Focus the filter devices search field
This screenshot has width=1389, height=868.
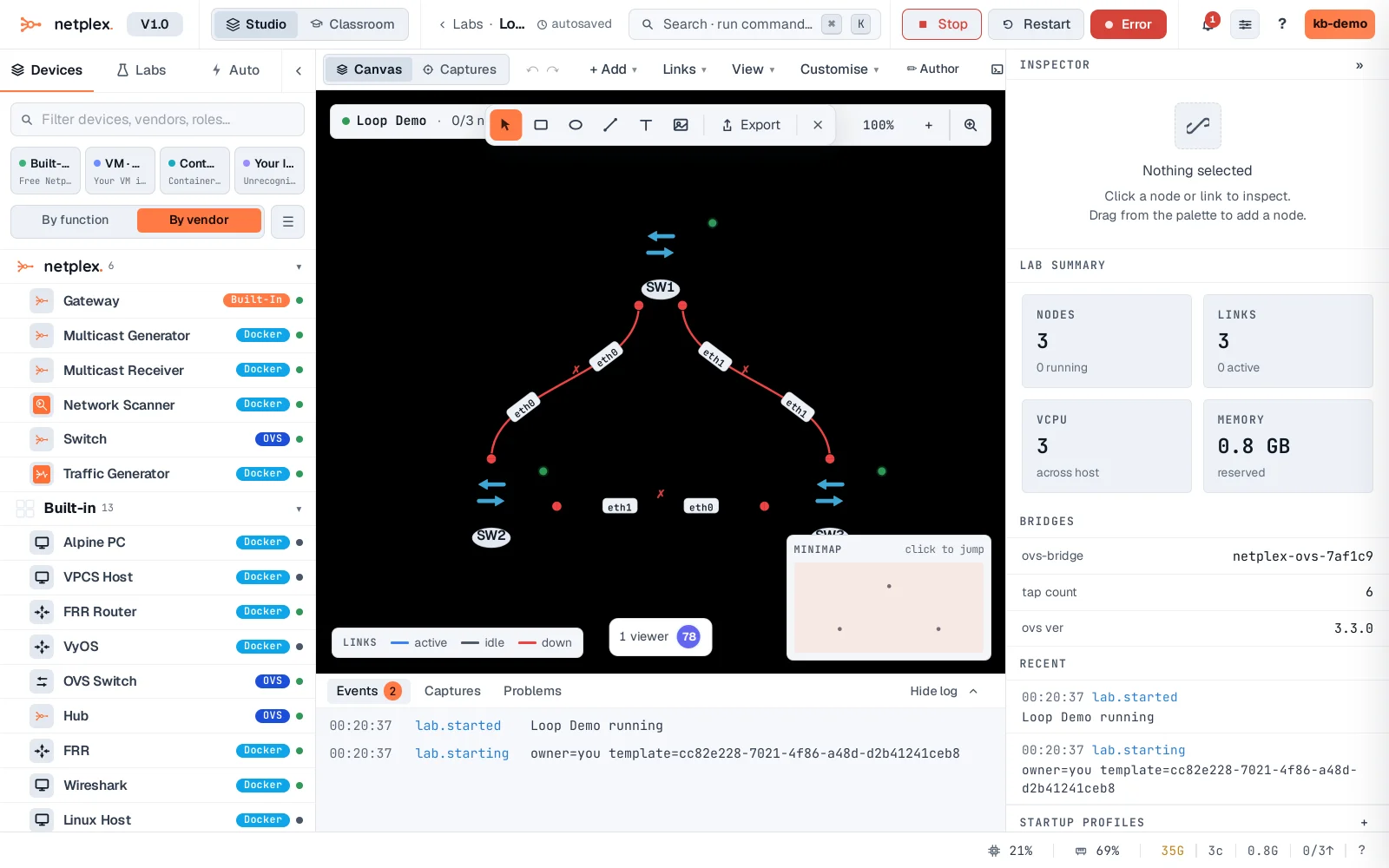tap(157, 120)
